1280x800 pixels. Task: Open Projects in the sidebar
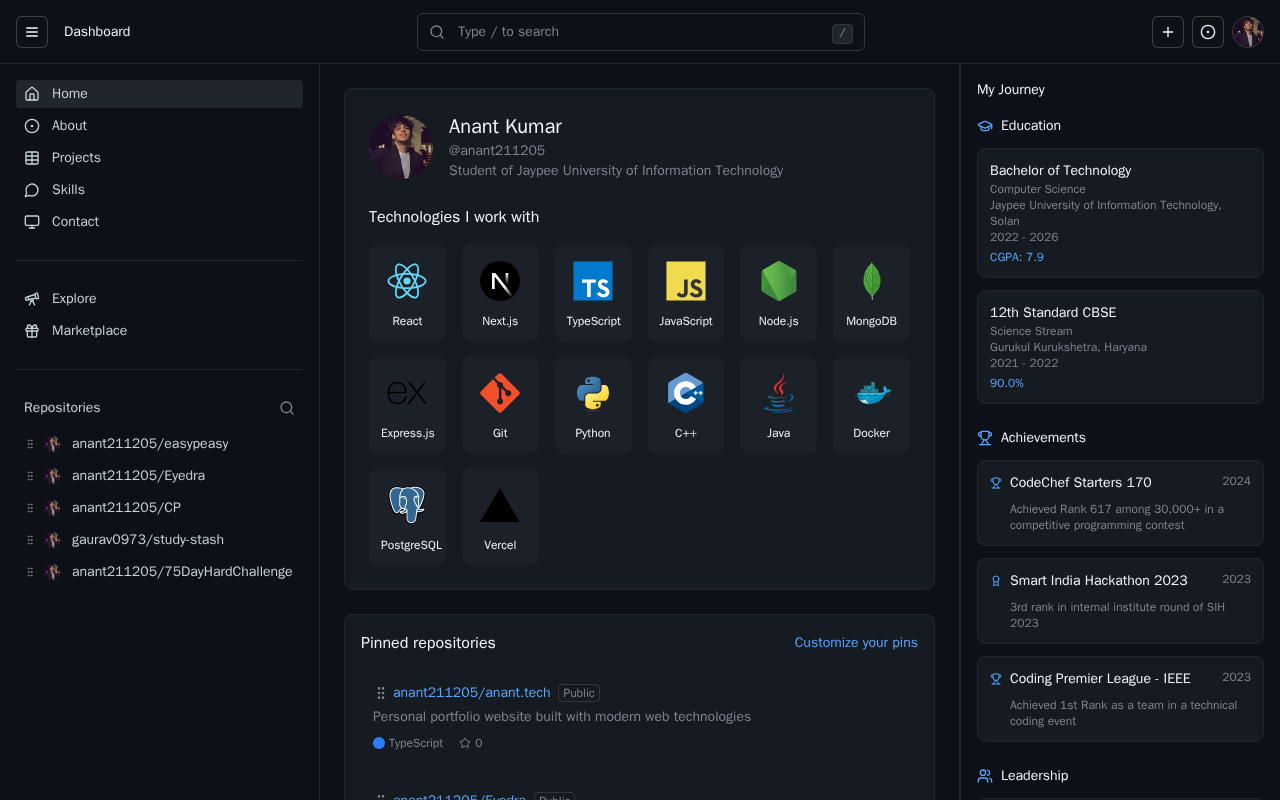click(160, 158)
